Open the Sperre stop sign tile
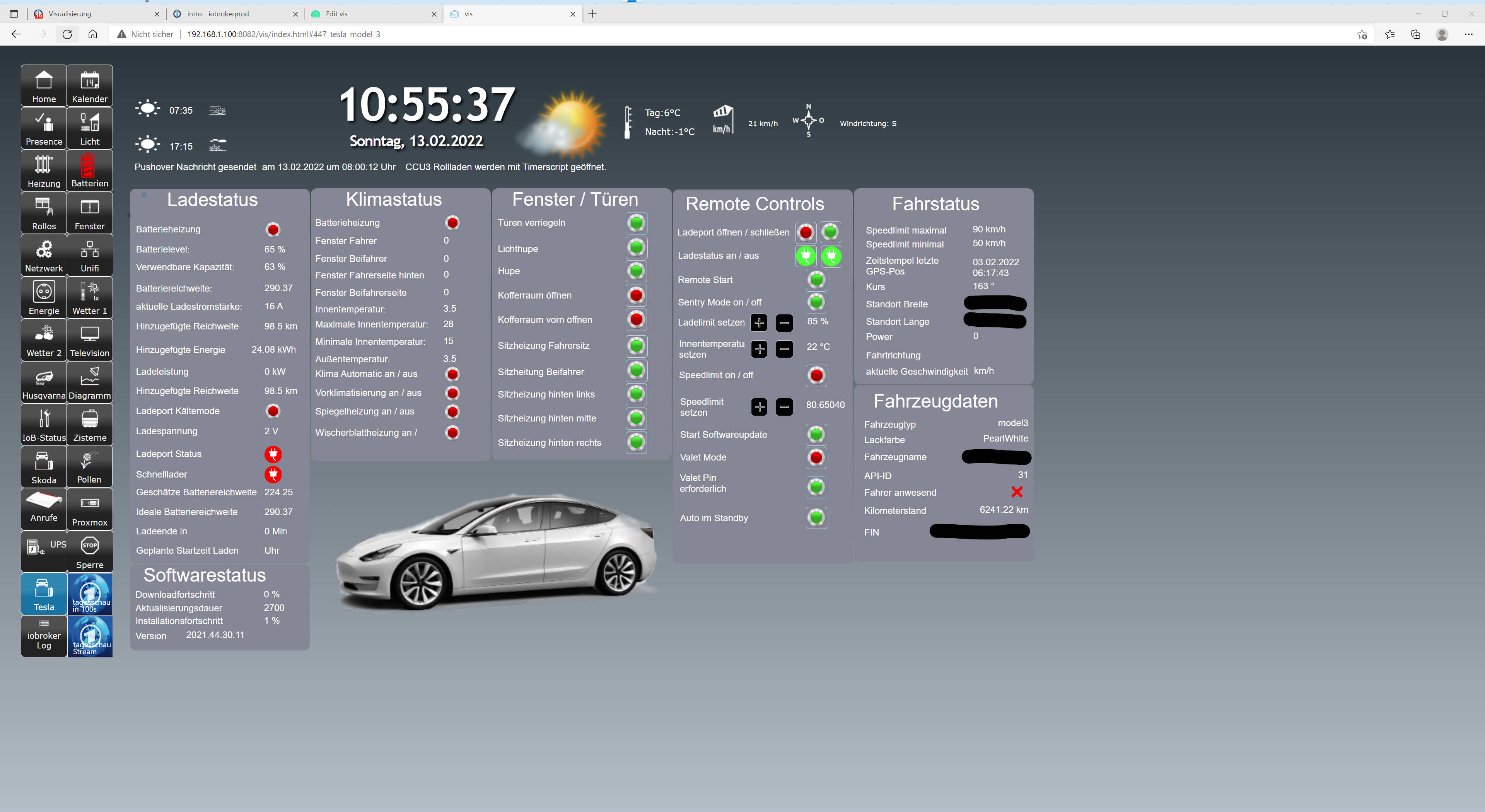Viewport: 1485px width, 812px height. pos(89,551)
